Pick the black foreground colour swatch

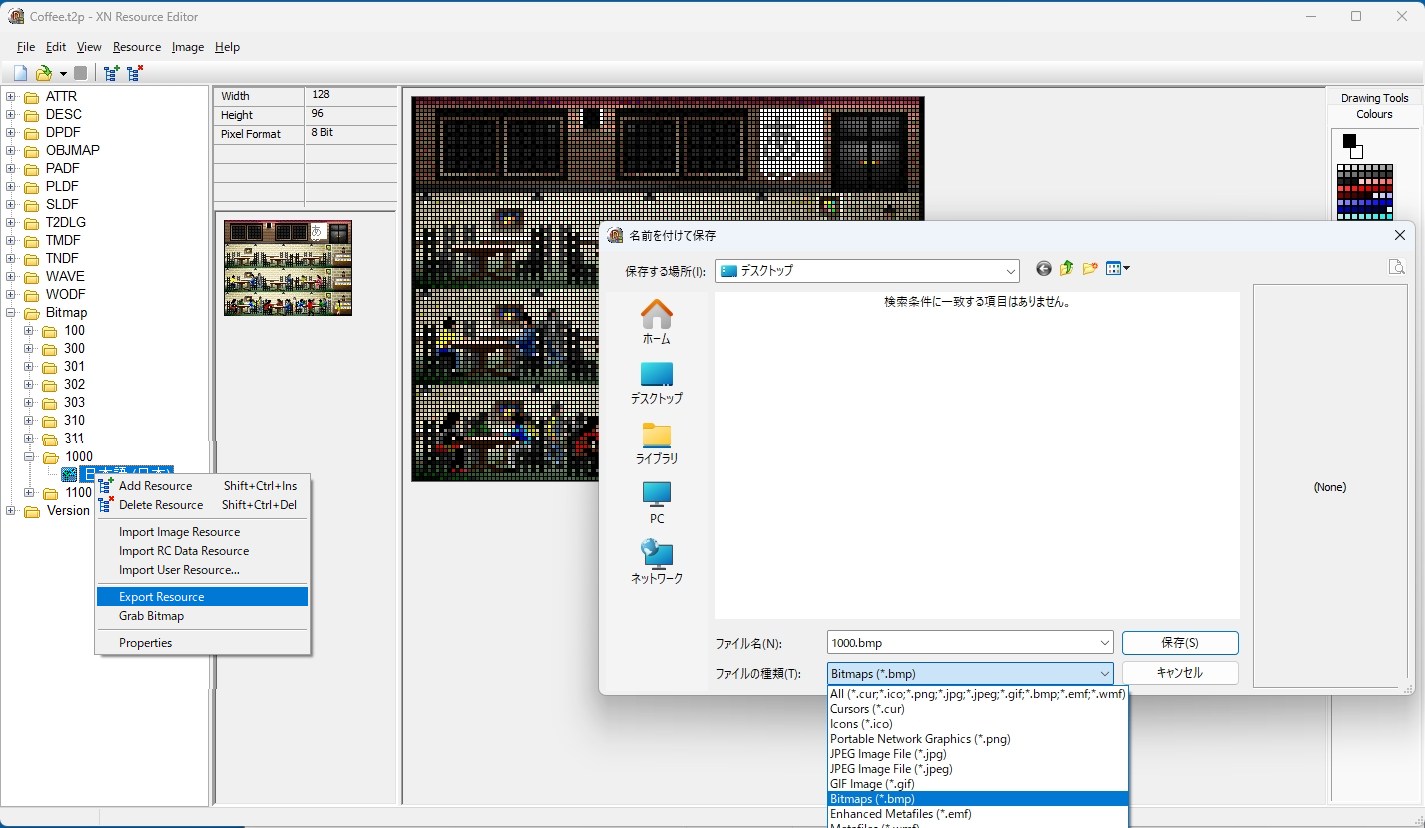point(1349,141)
